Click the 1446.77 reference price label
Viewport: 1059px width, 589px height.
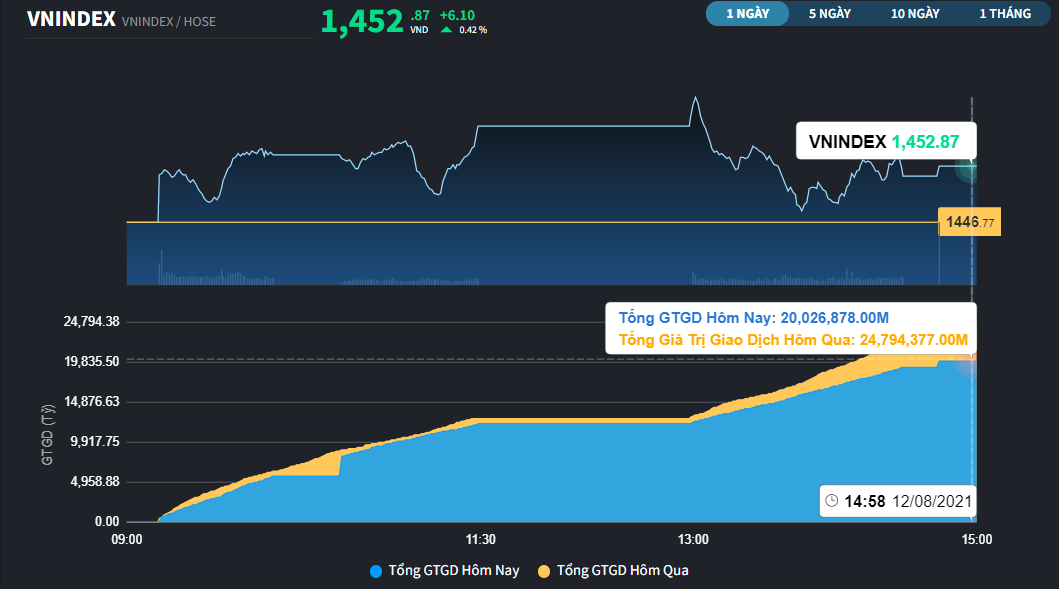(970, 222)
